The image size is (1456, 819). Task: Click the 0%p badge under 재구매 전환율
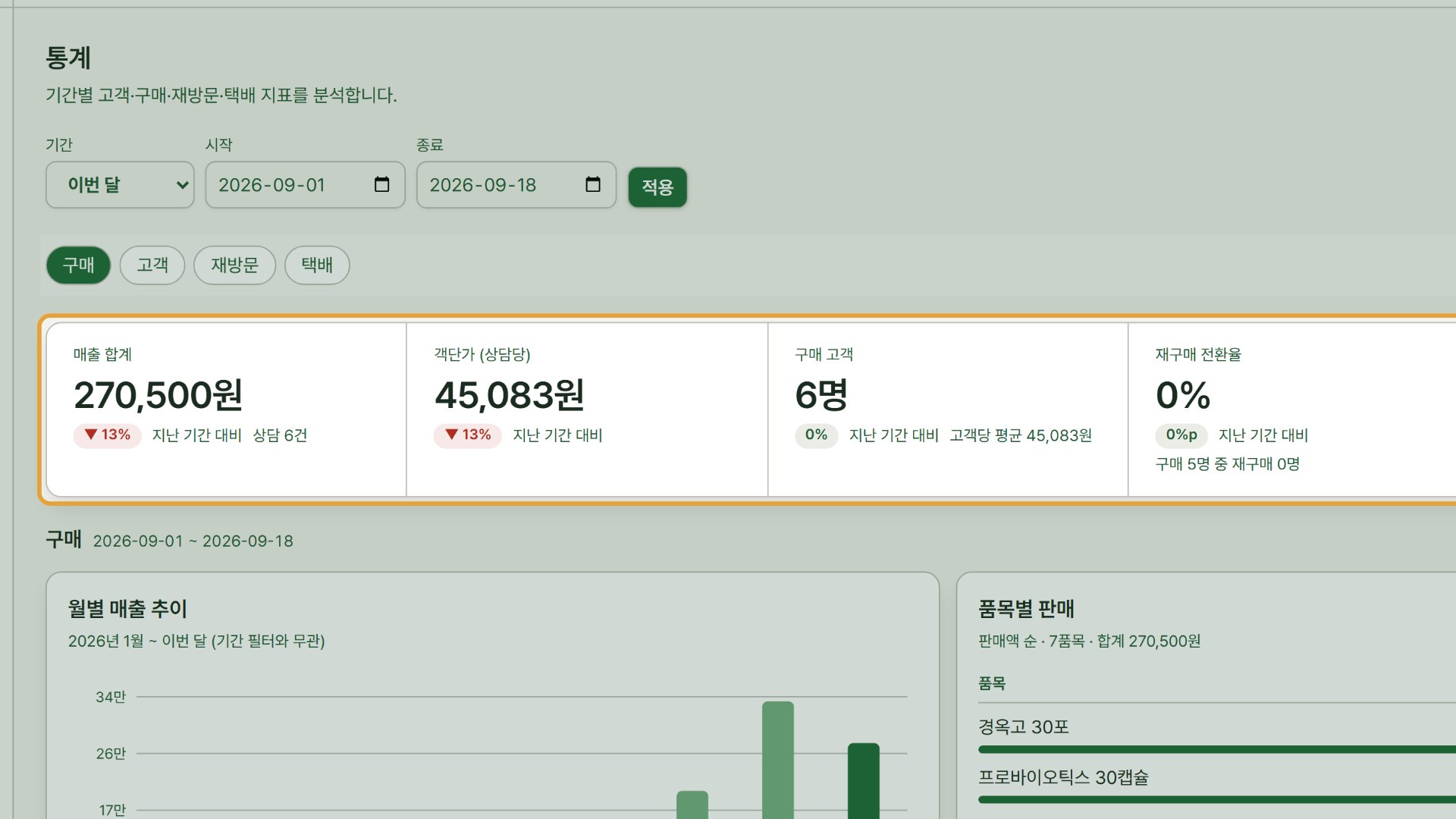coord(1181,435)
